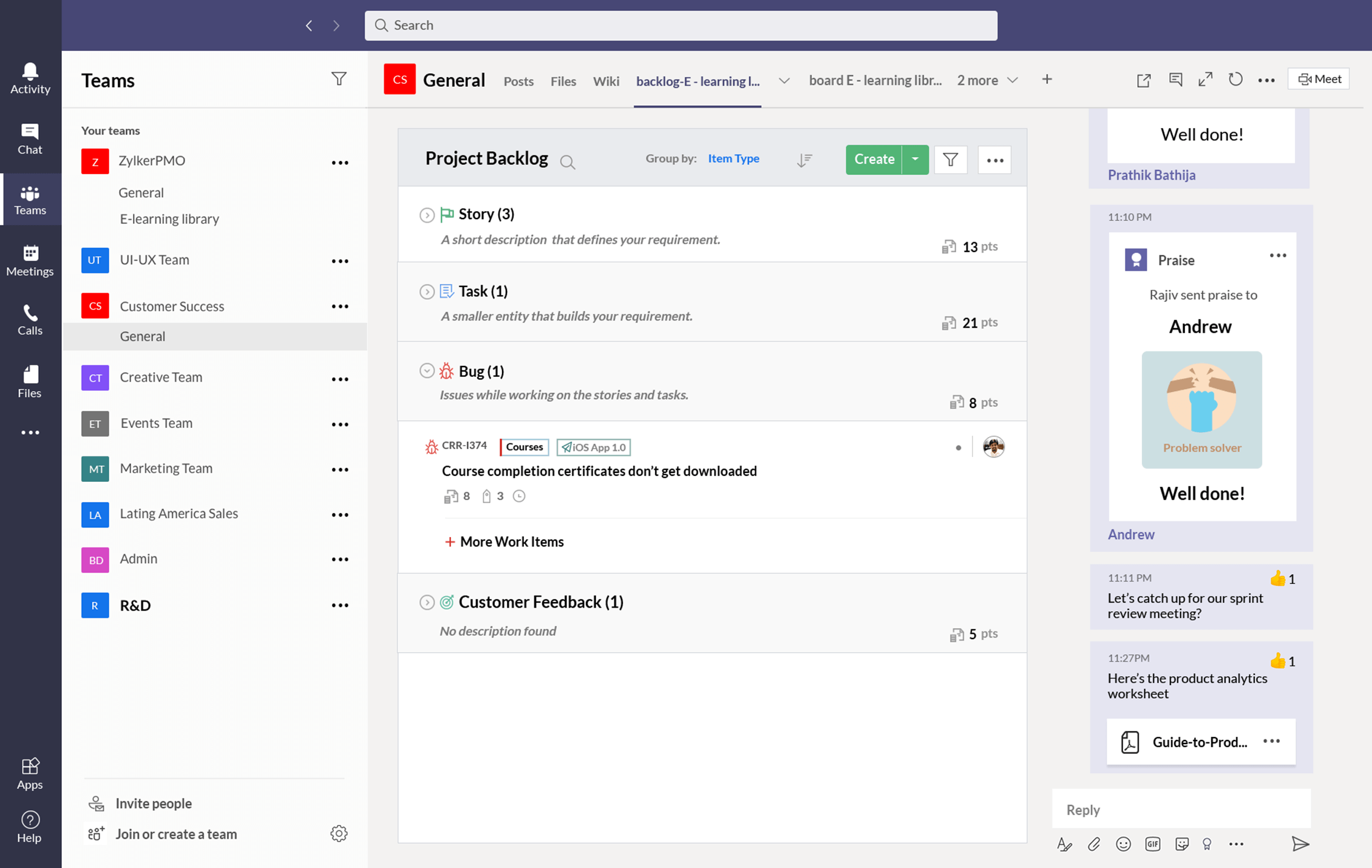The height and width of the screenshot is (868, 1372).
Task: Insert an emoji into the reply
Action: [1124, 844]
